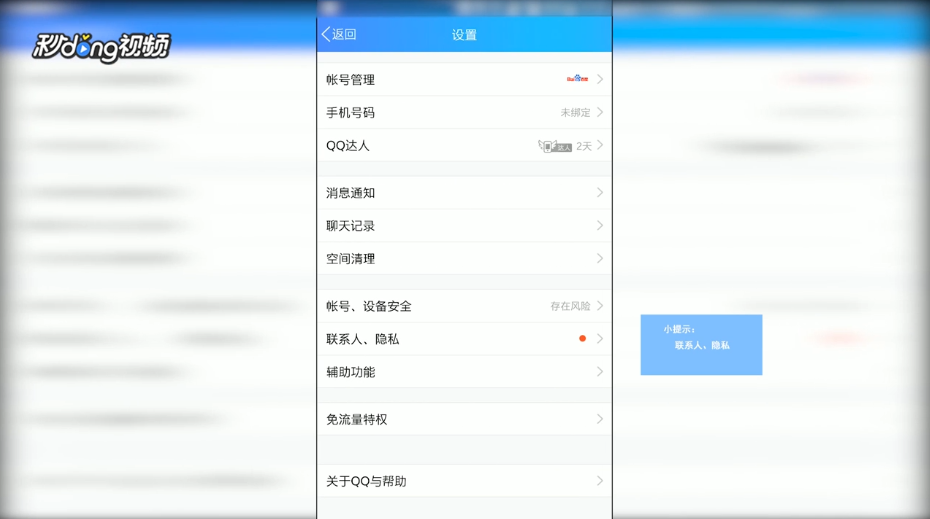This screenshot has width=930, height=519.
Task: Click the 存在风险 warning text
Action: pyautogui.click(x=570, y=306)
